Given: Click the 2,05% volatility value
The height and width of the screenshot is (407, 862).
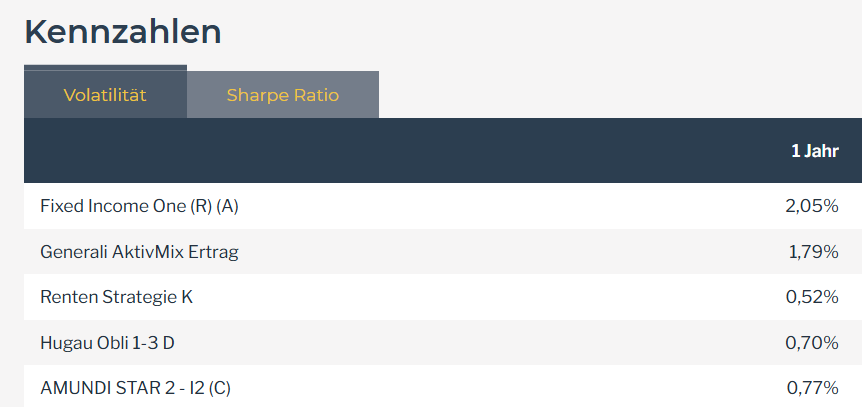Looking at the screenshot, I should click(x=811, y=206).
